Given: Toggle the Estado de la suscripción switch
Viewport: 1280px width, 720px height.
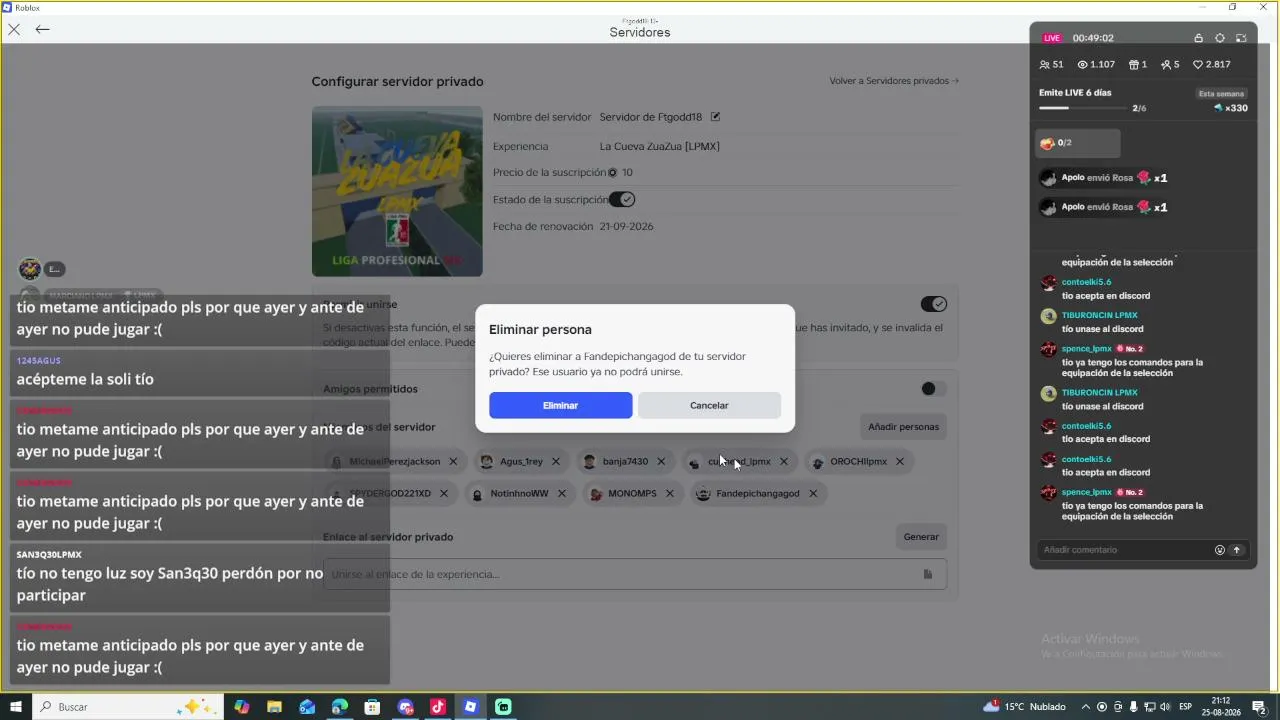Looking at the screenshot, I should tap(622, 199).
